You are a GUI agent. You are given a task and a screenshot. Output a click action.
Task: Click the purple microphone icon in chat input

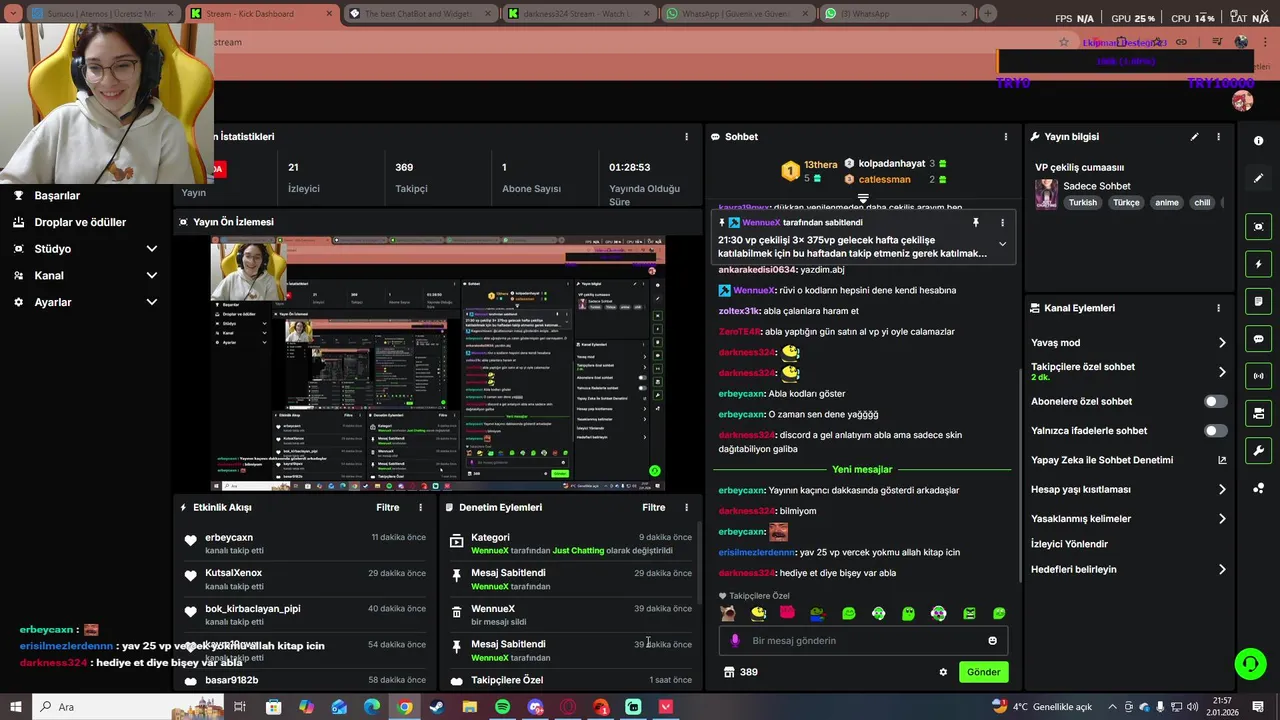pyautogui.click(x=735, y=641)
